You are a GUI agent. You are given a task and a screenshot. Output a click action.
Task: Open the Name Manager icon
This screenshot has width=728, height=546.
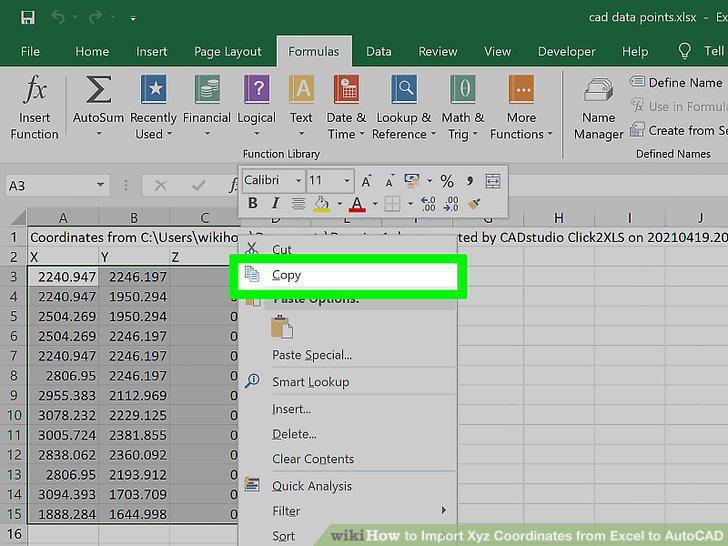click(598, 90)
